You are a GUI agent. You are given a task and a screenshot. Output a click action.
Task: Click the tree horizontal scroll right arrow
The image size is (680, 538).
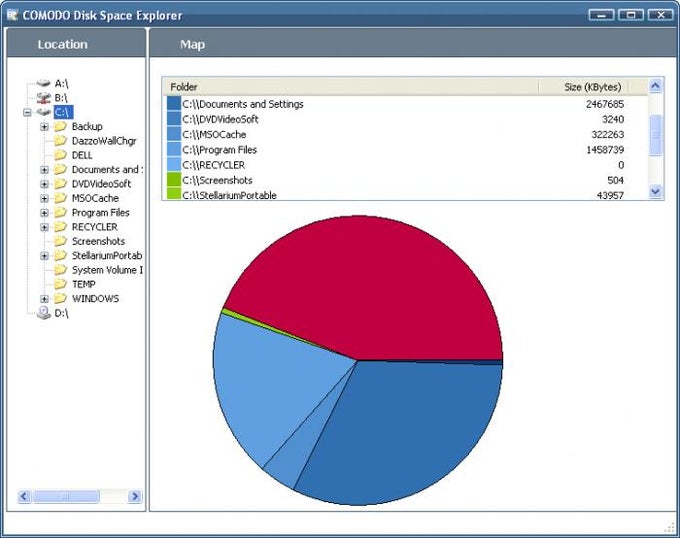135,496
